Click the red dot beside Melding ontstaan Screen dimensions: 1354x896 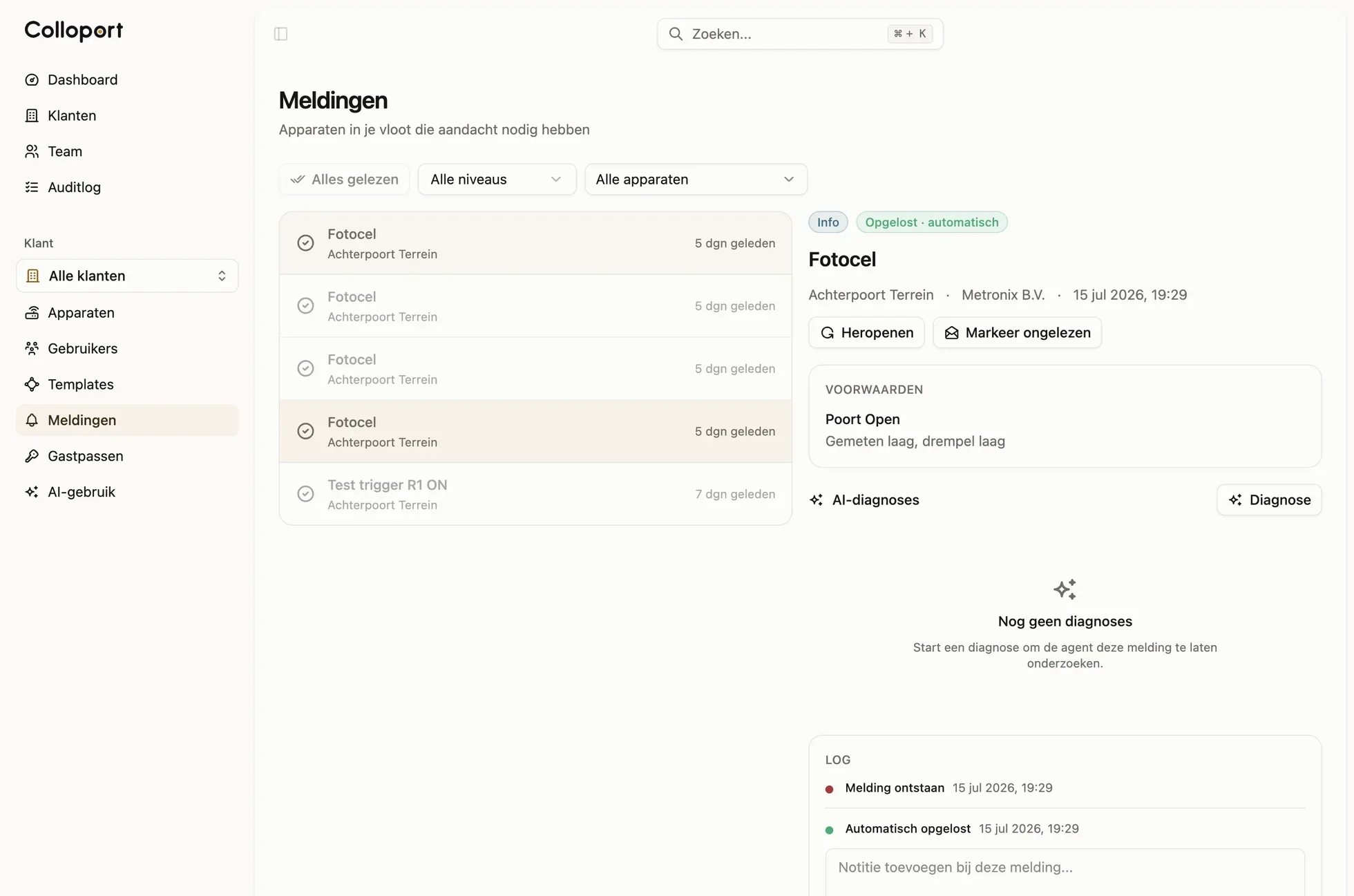pos(829,789)
